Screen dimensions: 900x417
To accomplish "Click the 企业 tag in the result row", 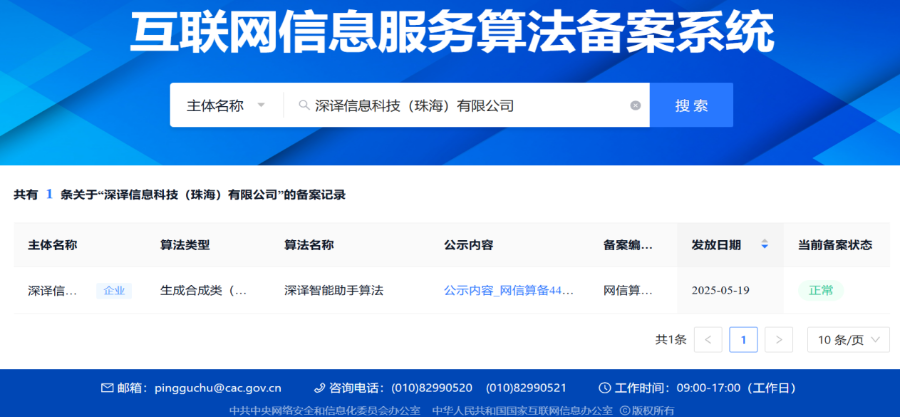I will 114,291.
